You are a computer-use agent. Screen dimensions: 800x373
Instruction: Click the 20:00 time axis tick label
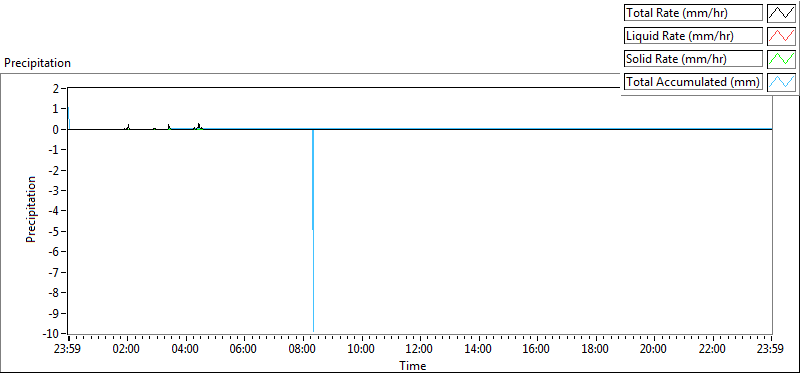coord(654,350)
